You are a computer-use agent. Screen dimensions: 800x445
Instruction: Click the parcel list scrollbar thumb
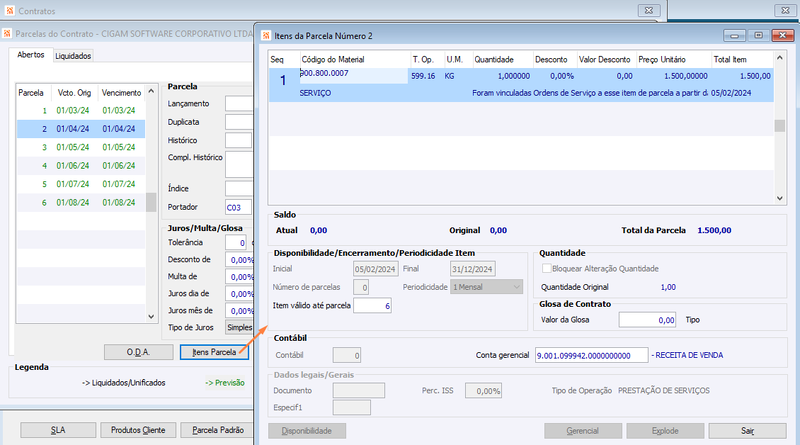tap(151, 202)
